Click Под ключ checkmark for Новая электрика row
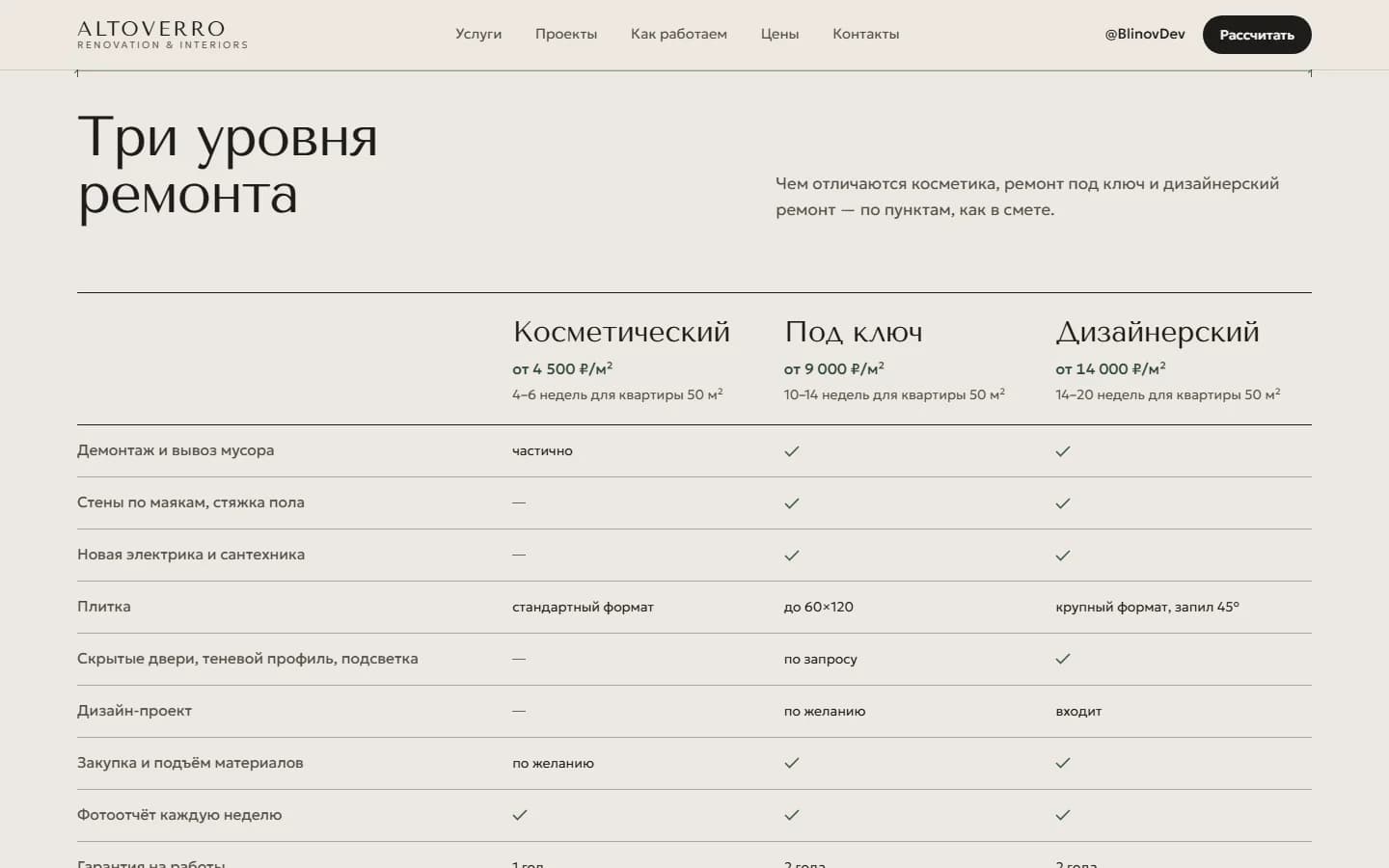1389x868 pixels. (x=792, y=556)
